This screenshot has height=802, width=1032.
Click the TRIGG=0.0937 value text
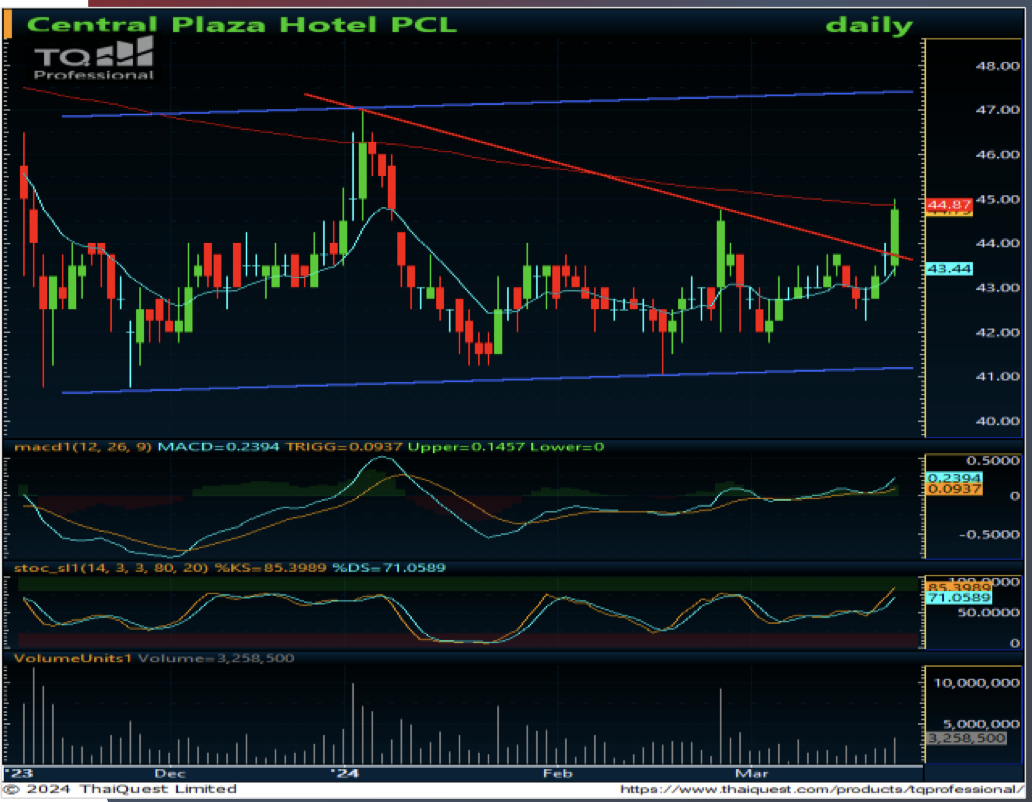click(x=344, y=447)
